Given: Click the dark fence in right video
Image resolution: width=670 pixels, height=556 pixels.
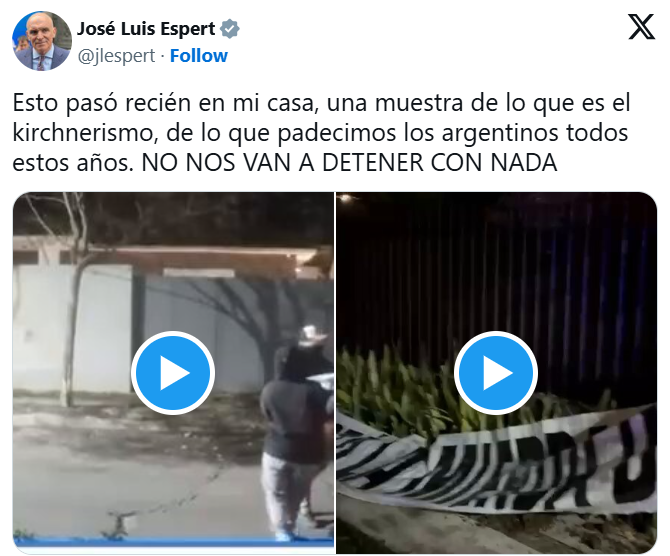Looking at the screenshot, I should point(496,274).
